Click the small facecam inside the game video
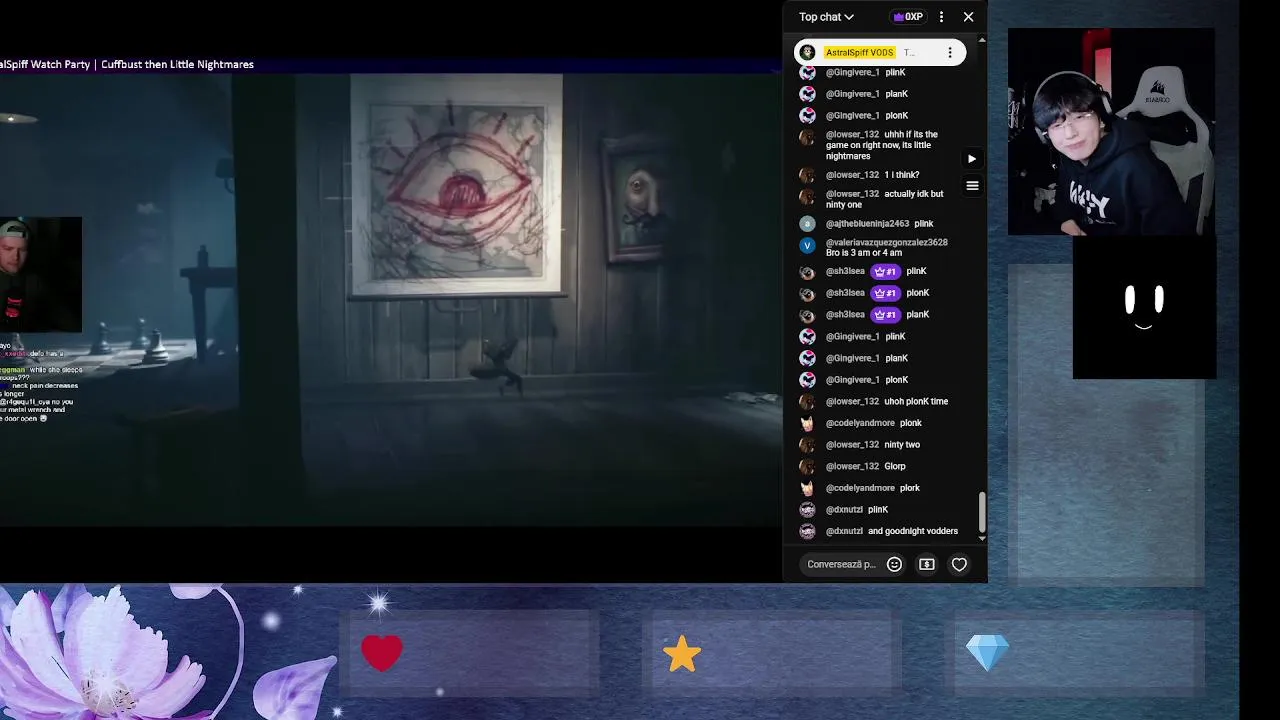The width and height of the screenshot is (1280, 720). tap(40, 274)
